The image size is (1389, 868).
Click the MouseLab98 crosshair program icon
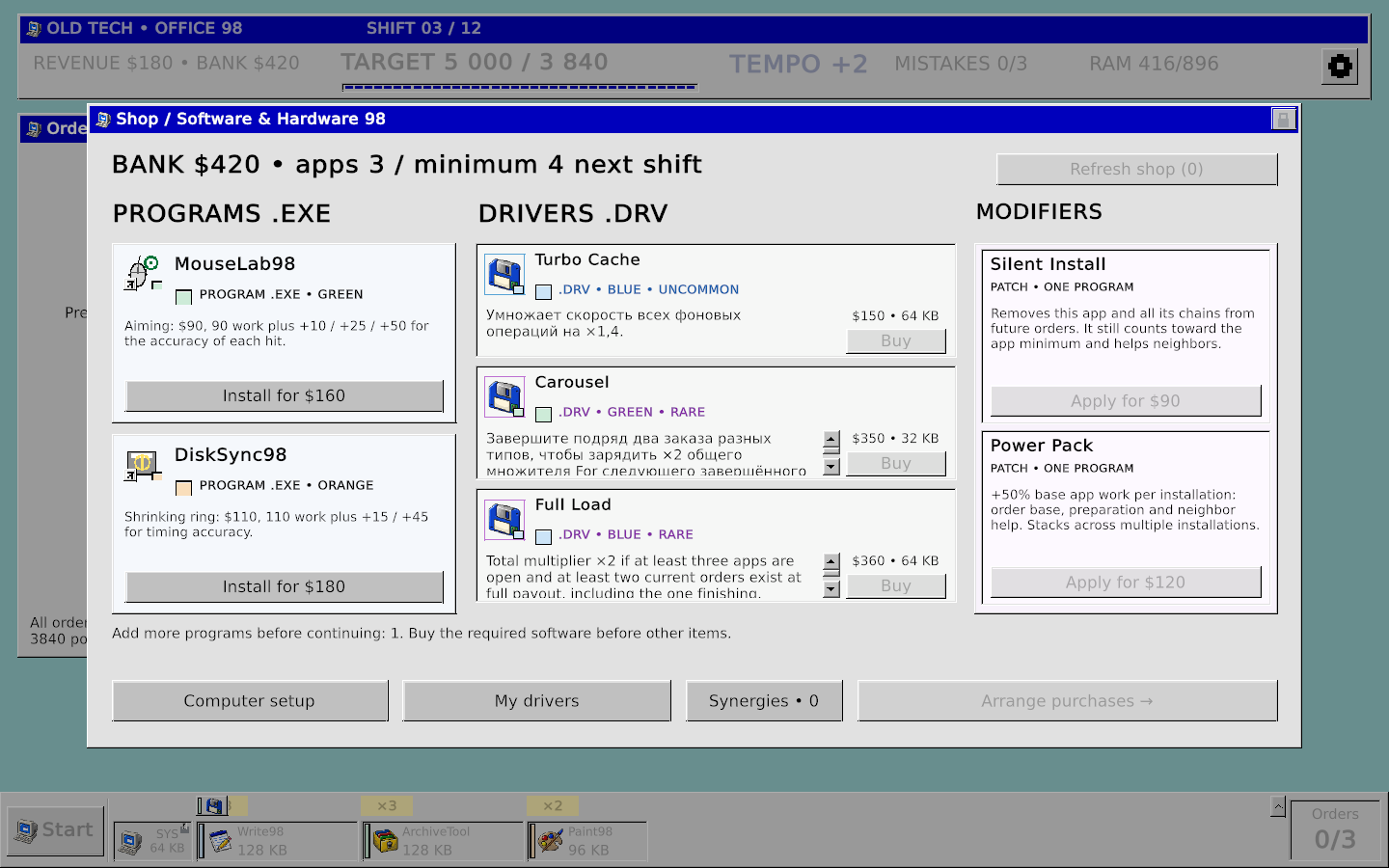tap(143, 273)
